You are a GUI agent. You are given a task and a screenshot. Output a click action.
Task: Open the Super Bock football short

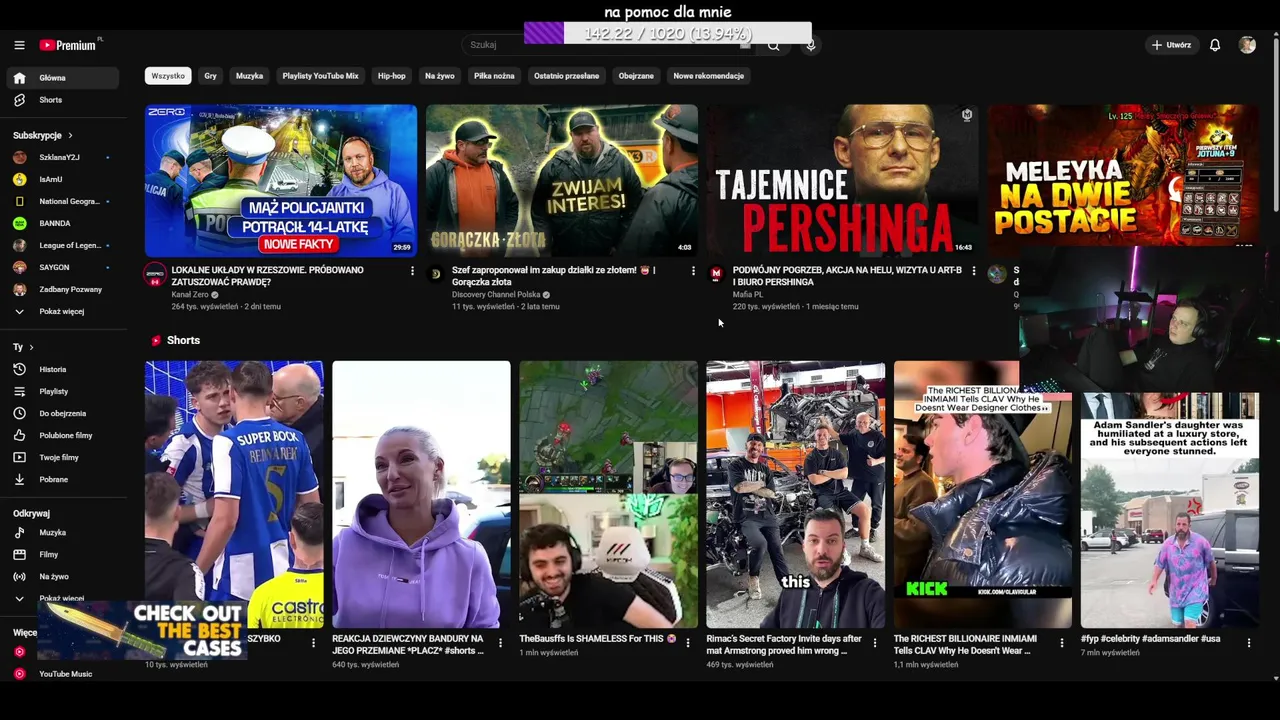click(x=234, y=494)
